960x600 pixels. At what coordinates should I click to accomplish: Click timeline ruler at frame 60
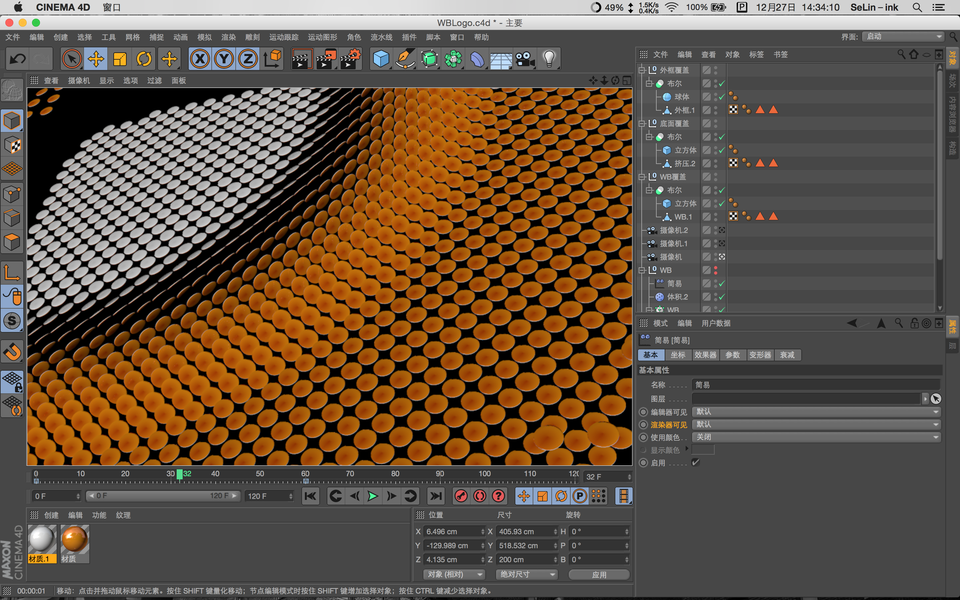click(305, 474)
